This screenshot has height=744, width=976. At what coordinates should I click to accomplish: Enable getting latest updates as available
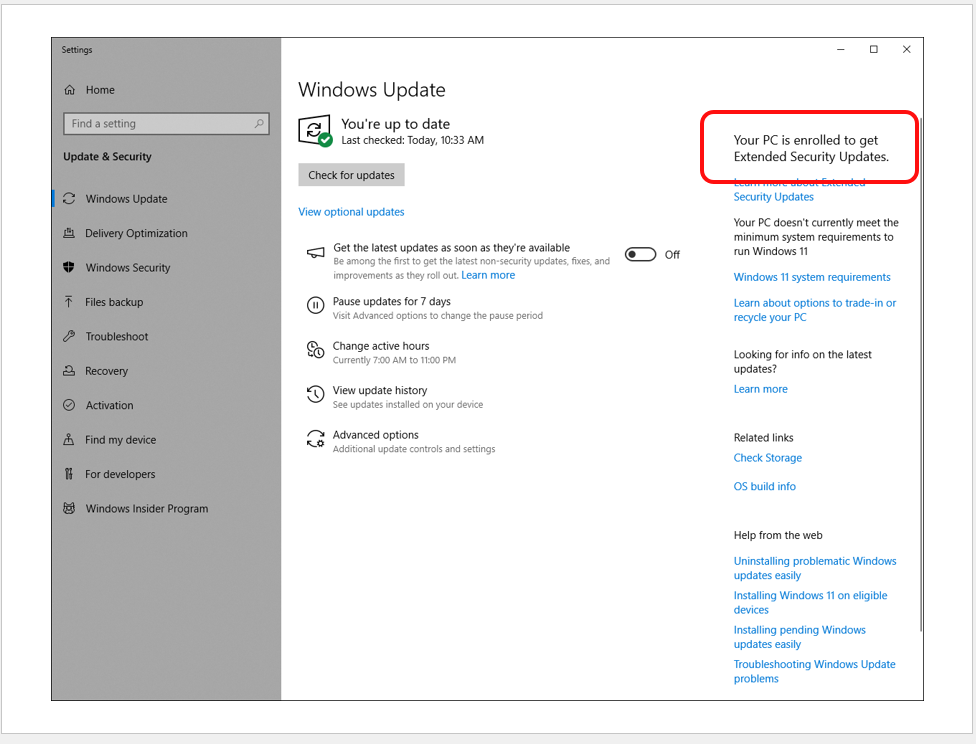click(640, 254)
